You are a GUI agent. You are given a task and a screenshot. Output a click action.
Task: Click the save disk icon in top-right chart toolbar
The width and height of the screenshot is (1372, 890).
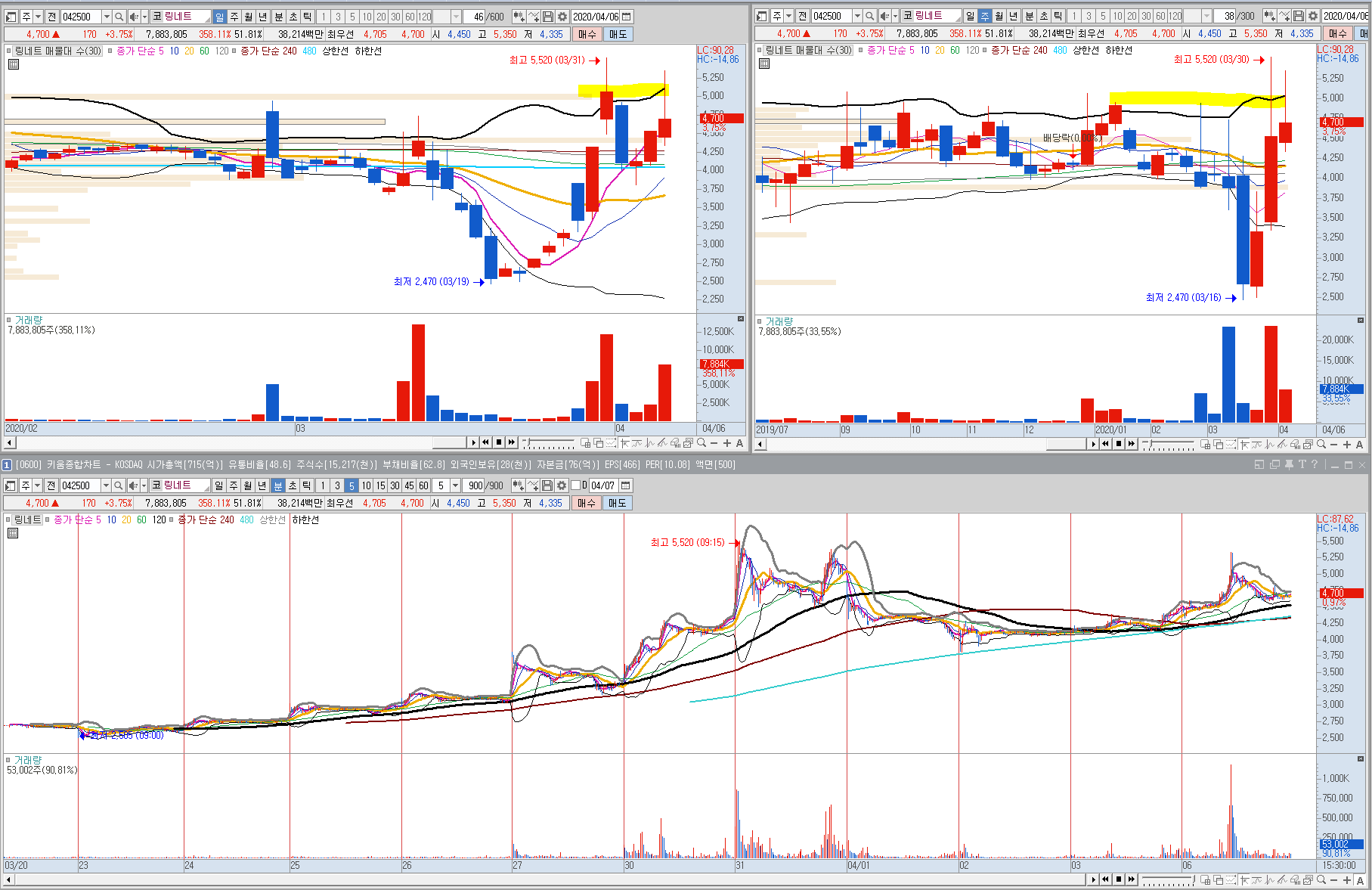click(x=1299, y=16)
